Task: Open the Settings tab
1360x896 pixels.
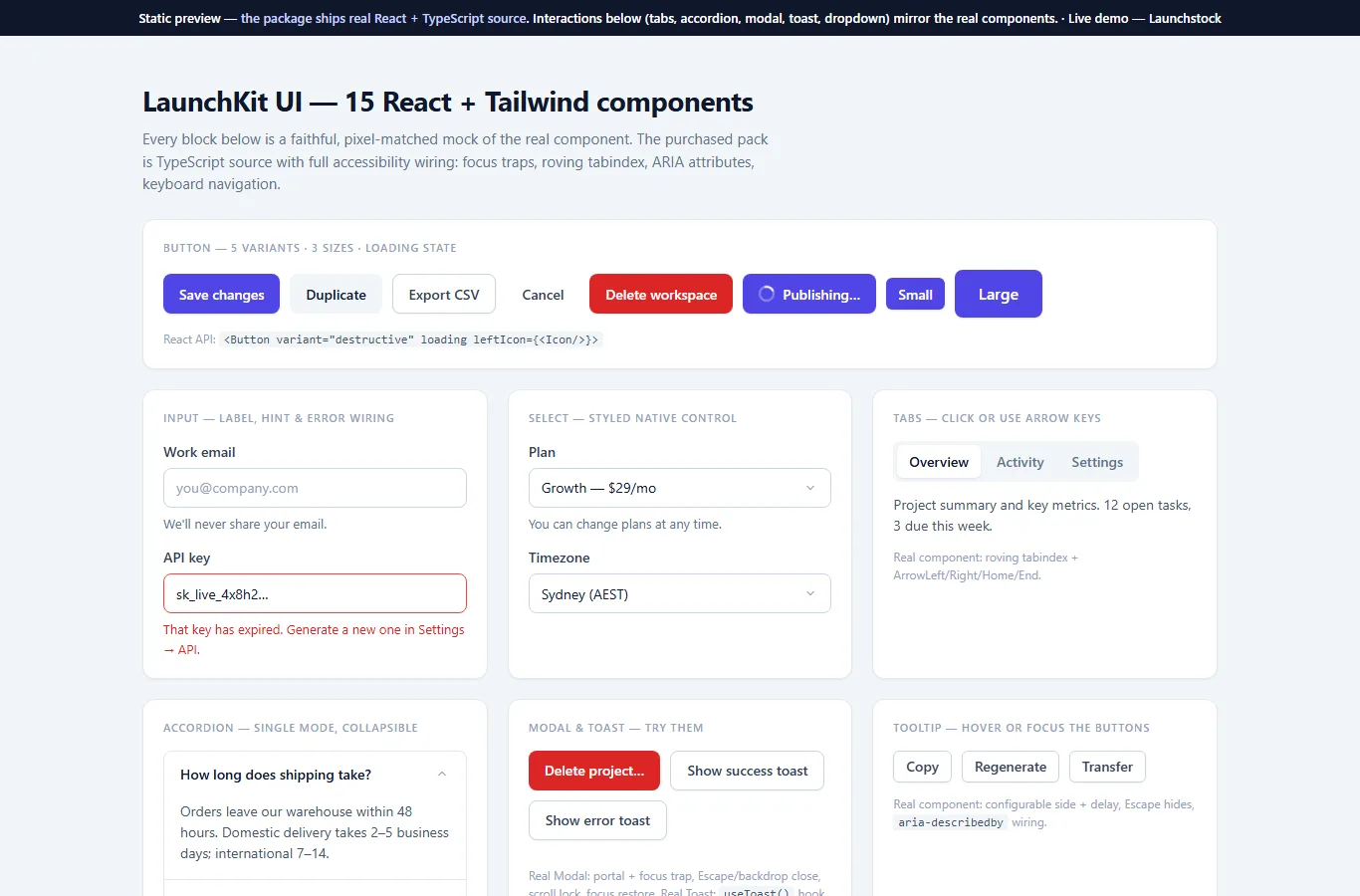Action: [1097, 462]
